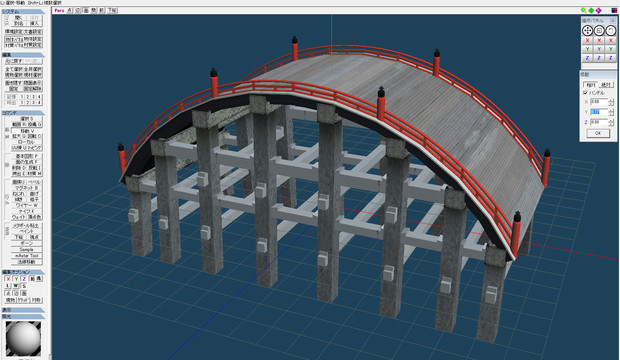620x360 pixels.
Task: Click the green diamond icon in top-right toolbar
Action: (591, 10)
